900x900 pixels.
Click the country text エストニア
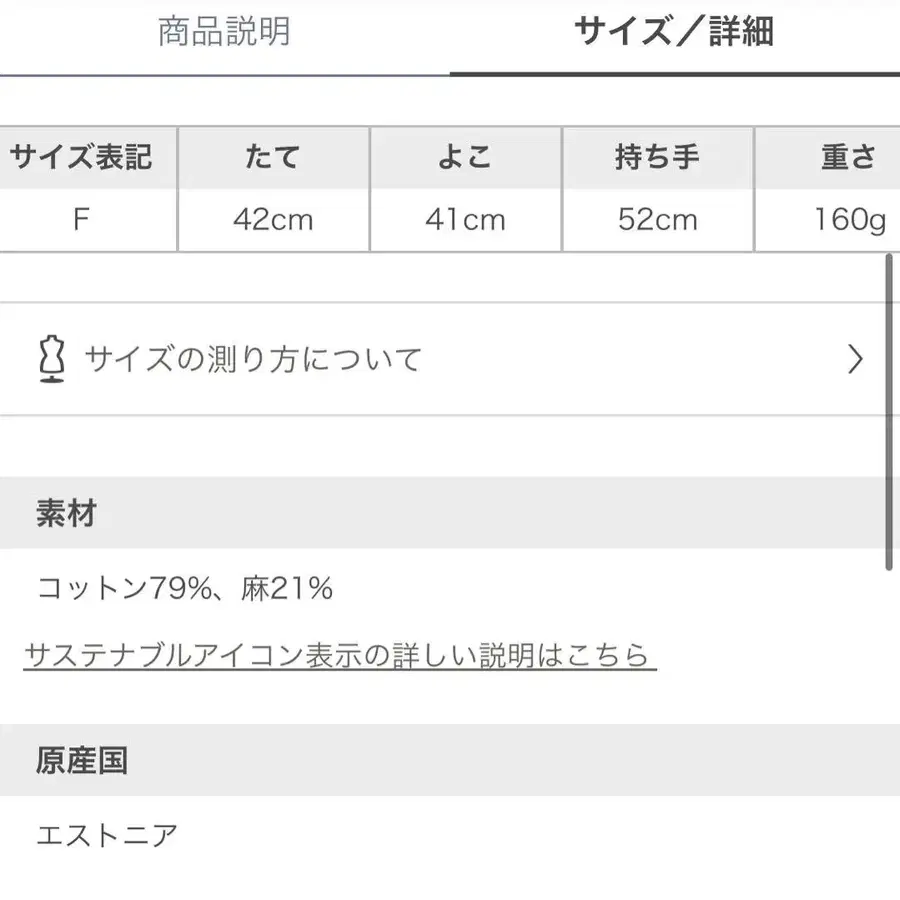[x=104, y=832]
